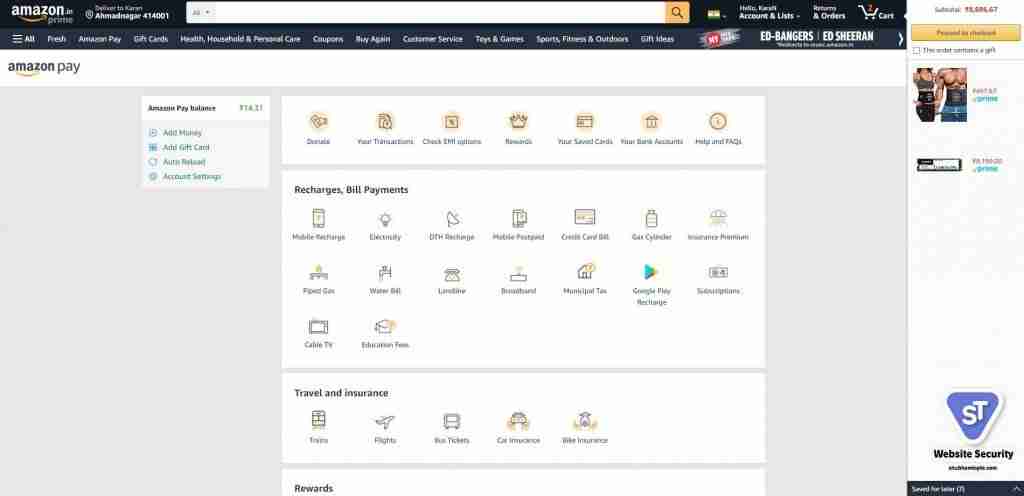Click Add Gift Card link

pos(186,147)
